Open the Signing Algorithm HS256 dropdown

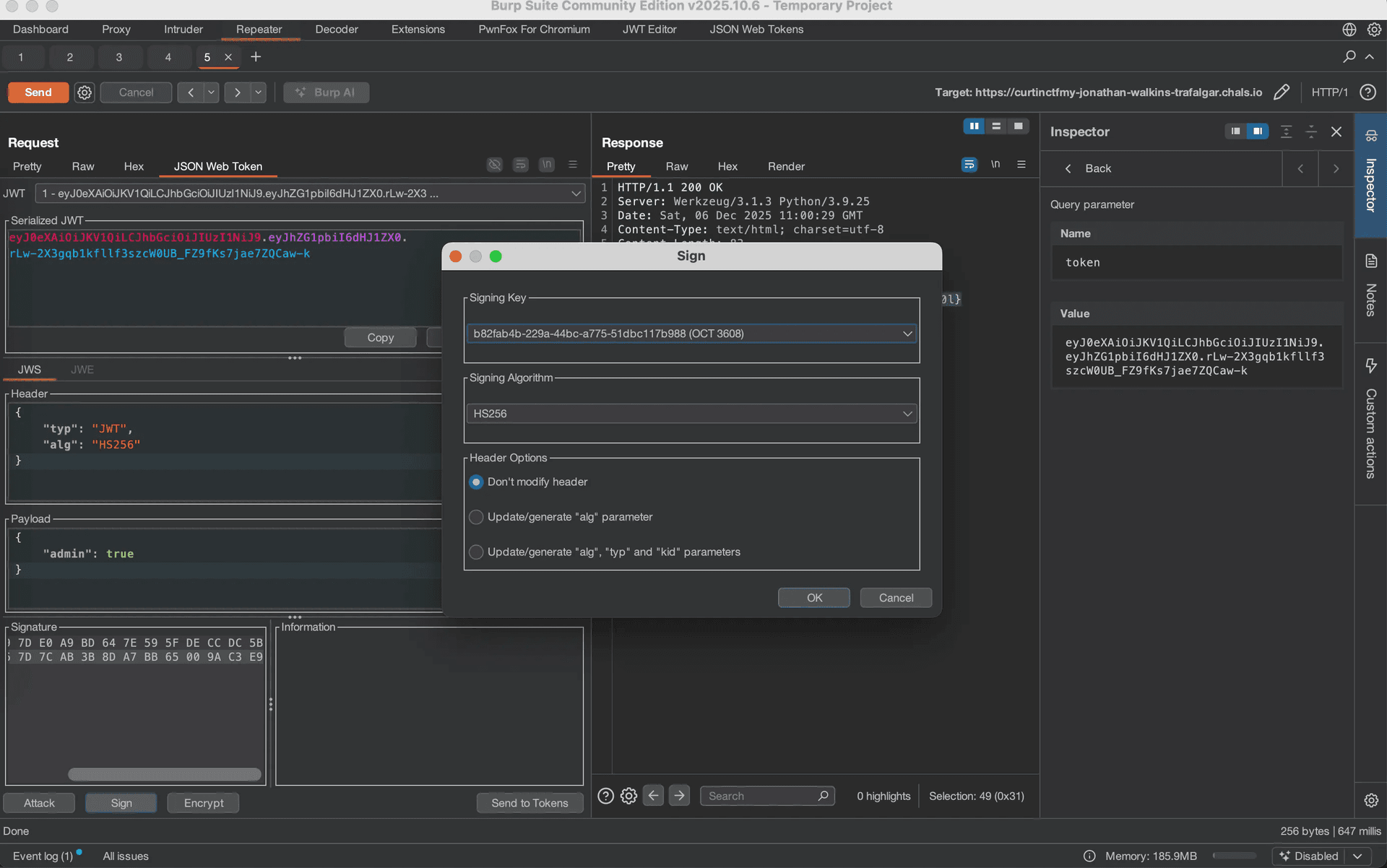[x=907, y=414]
